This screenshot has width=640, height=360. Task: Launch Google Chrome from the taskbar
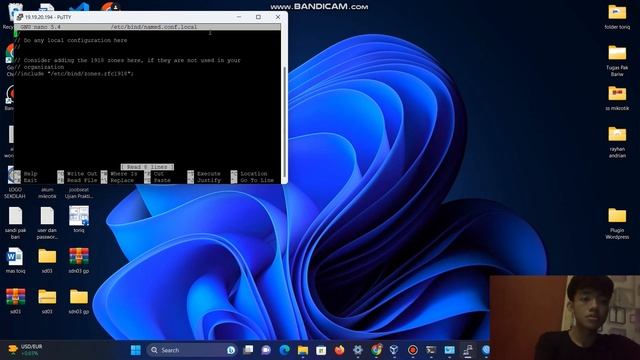(x=376, y=350)
